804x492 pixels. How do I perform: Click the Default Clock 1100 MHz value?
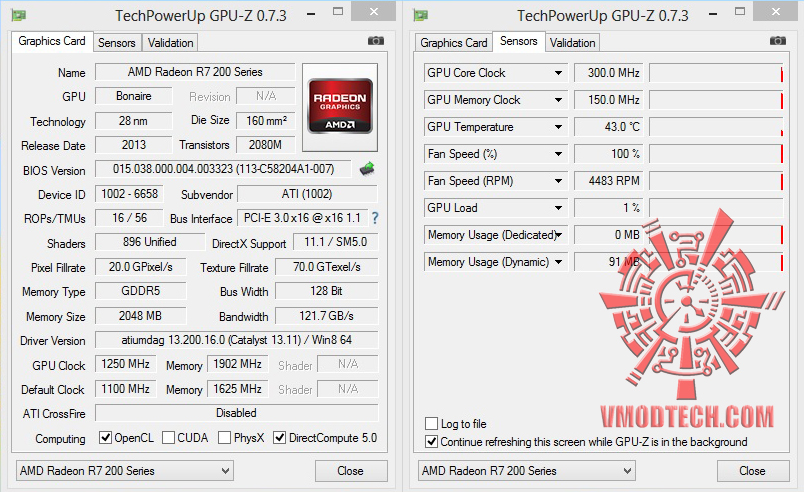pyautogui.click(x=126, y=389)
